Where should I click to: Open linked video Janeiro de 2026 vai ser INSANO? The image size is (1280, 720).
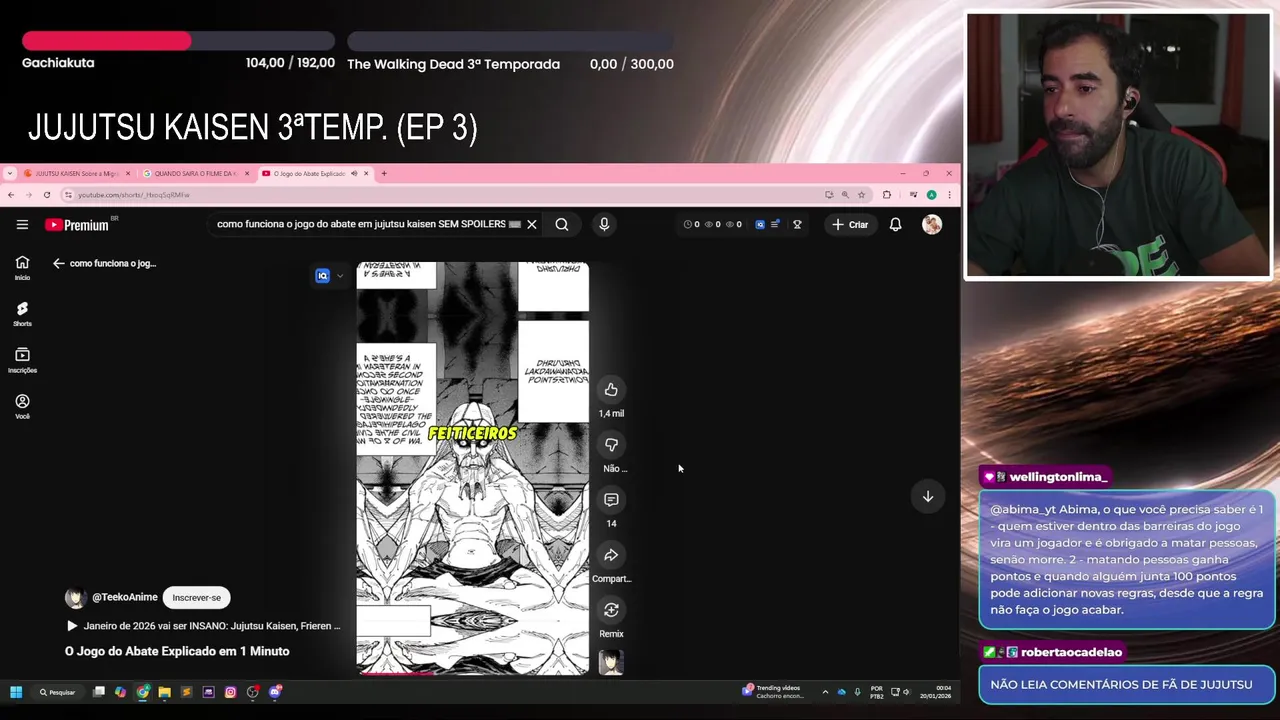coord(203,626)
